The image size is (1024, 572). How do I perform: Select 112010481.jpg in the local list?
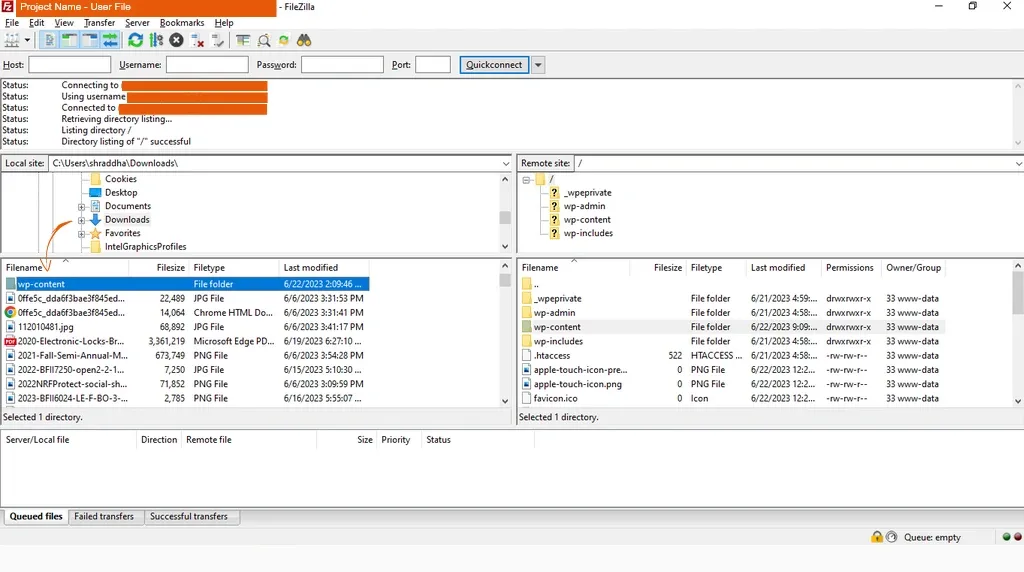45,327
